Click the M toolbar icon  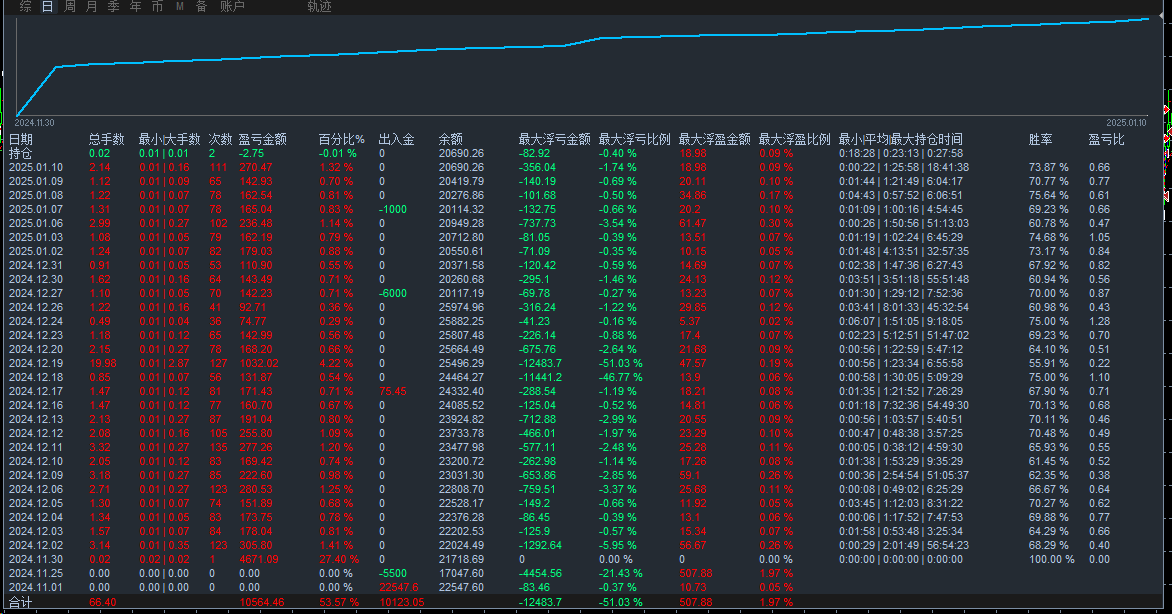pyautogui.click(x=180, y=6)
